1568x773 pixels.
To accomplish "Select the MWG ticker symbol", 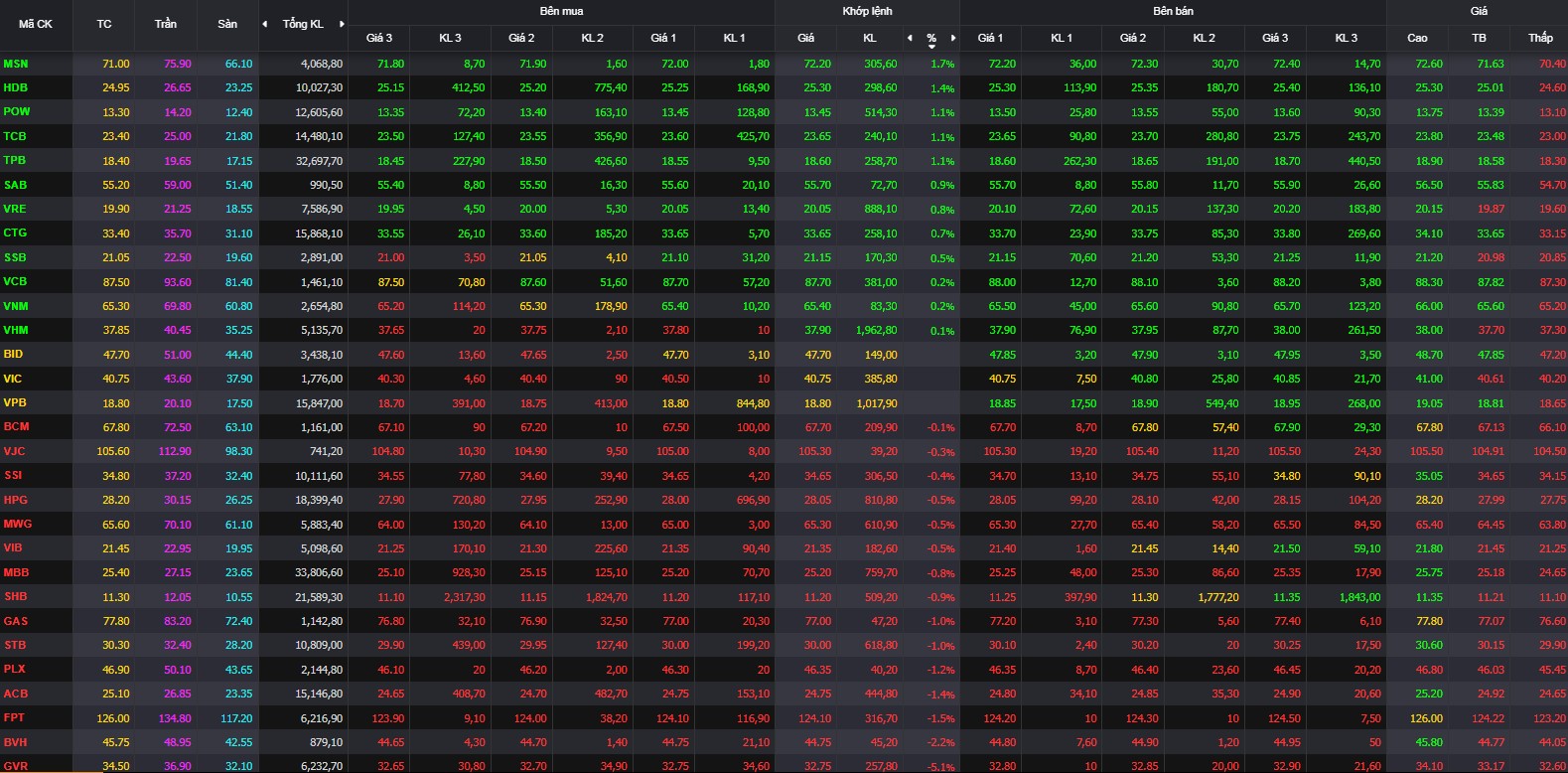I will pyautogui.click(x=18, y=524).
